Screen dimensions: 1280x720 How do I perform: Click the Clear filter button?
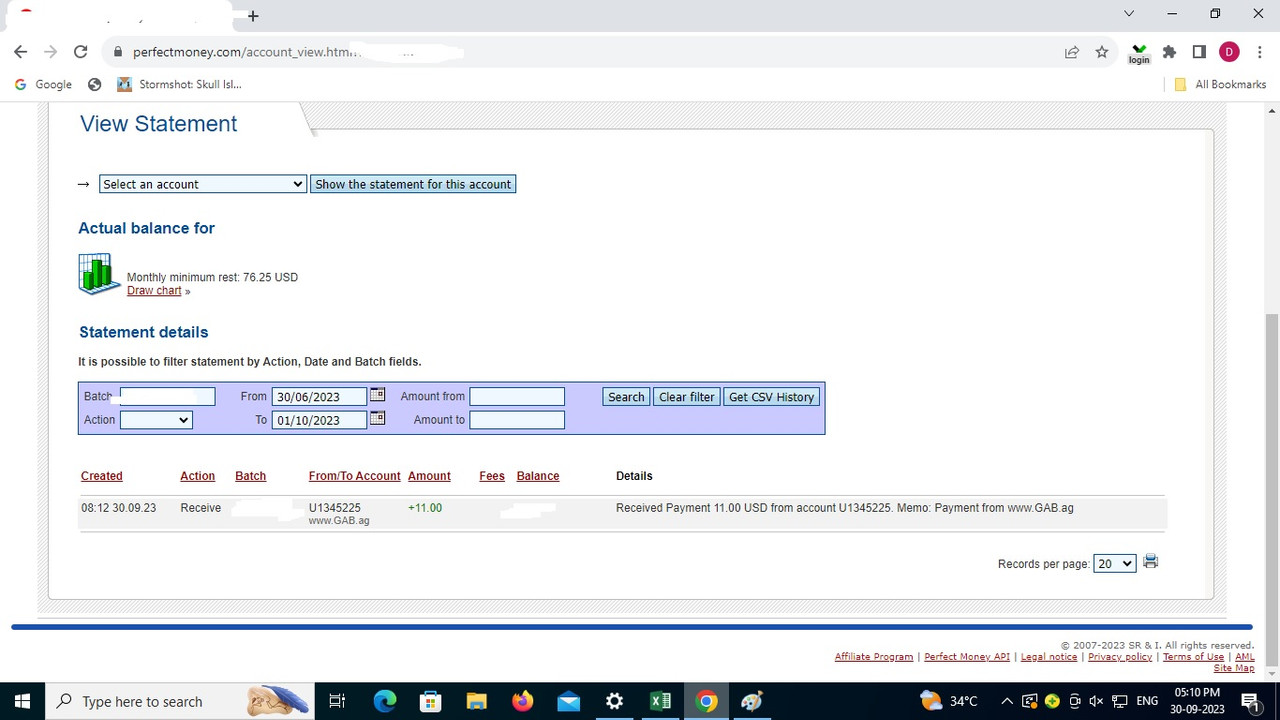tap(687, 397)
